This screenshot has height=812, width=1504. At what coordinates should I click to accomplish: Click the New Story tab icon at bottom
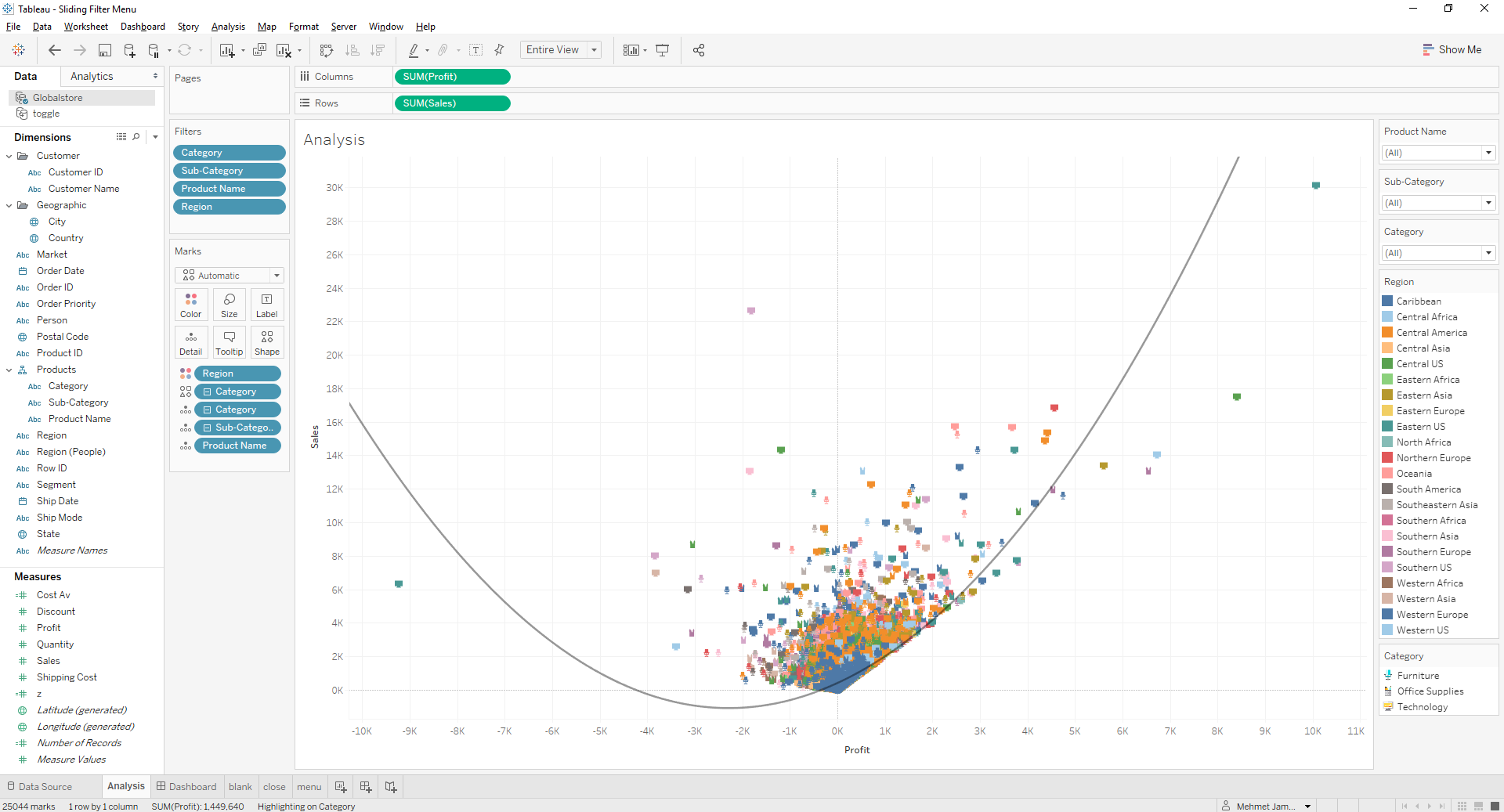[391, 787]
